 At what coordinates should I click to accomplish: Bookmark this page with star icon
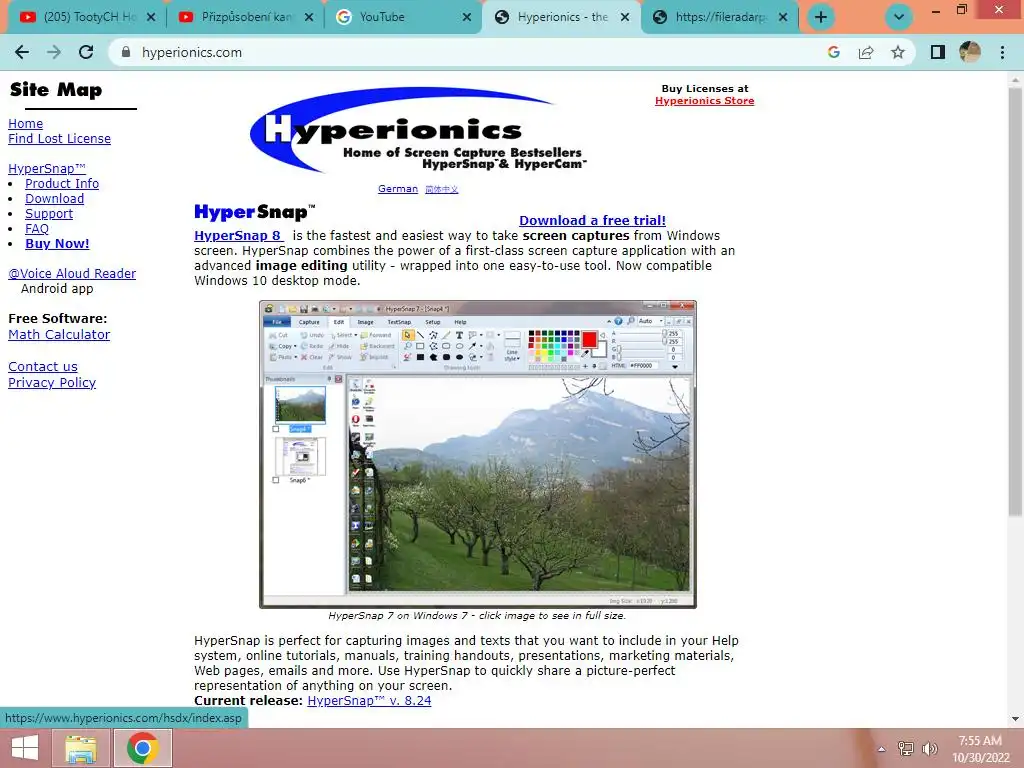(x=898, y=52)
